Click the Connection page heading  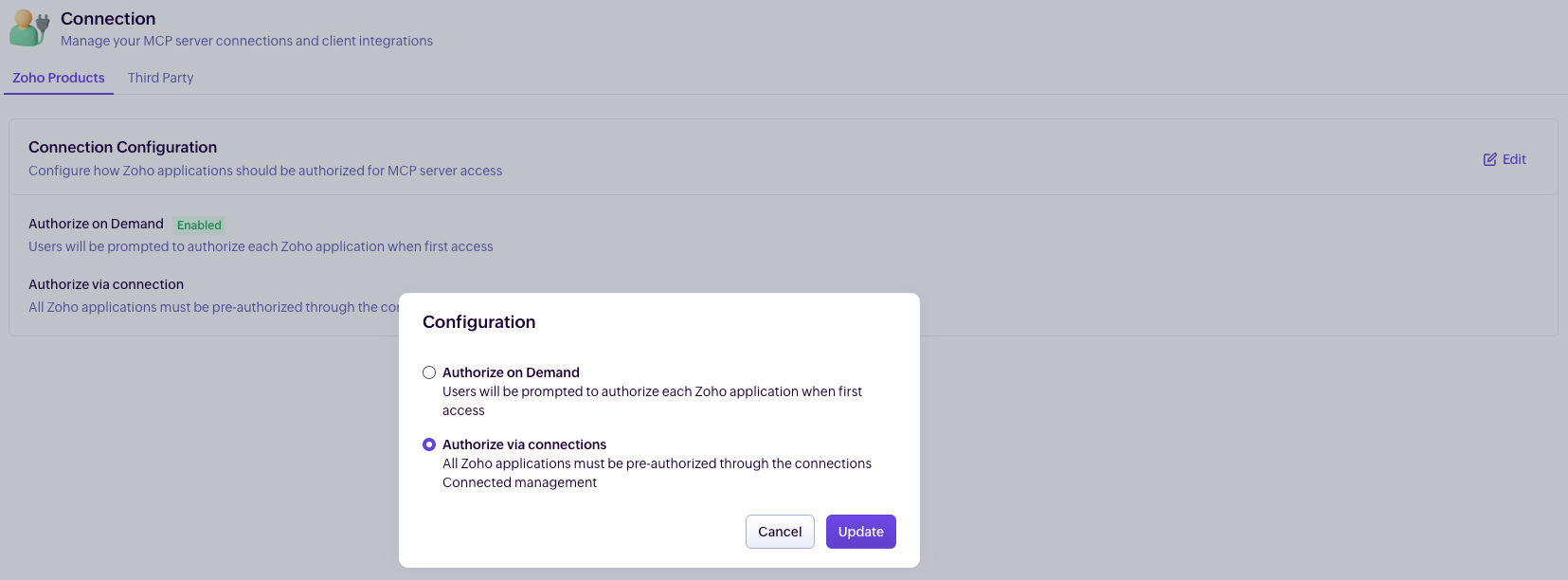[108, 19]
